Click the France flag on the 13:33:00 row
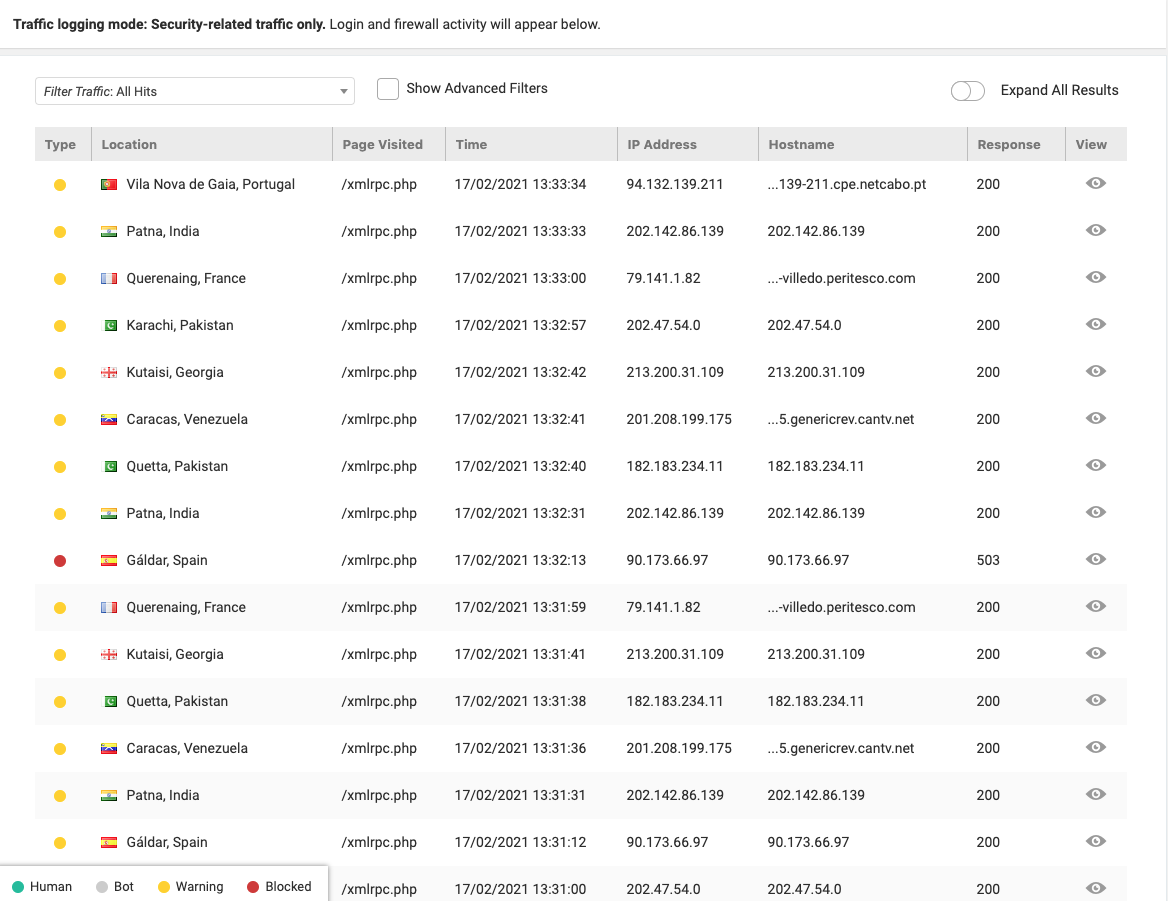The height and width of the screenshot is (901, 1168). (x=109, y=278)
